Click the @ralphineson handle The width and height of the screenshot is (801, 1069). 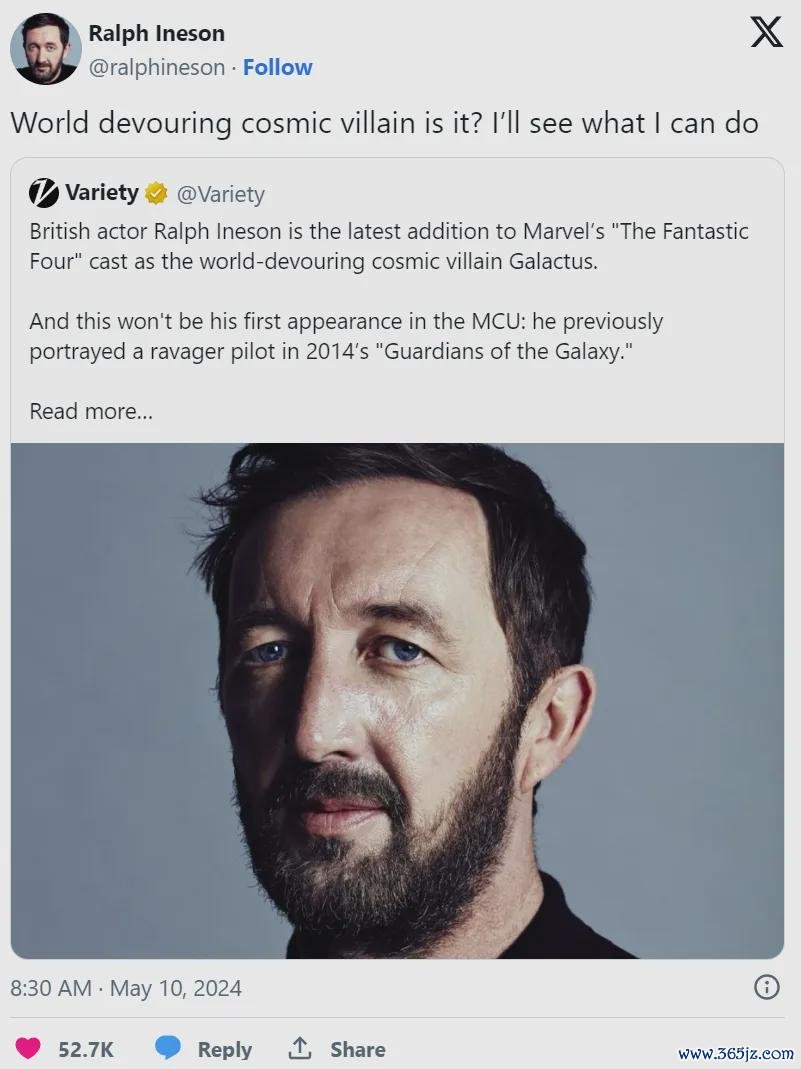tap(157, 67)
